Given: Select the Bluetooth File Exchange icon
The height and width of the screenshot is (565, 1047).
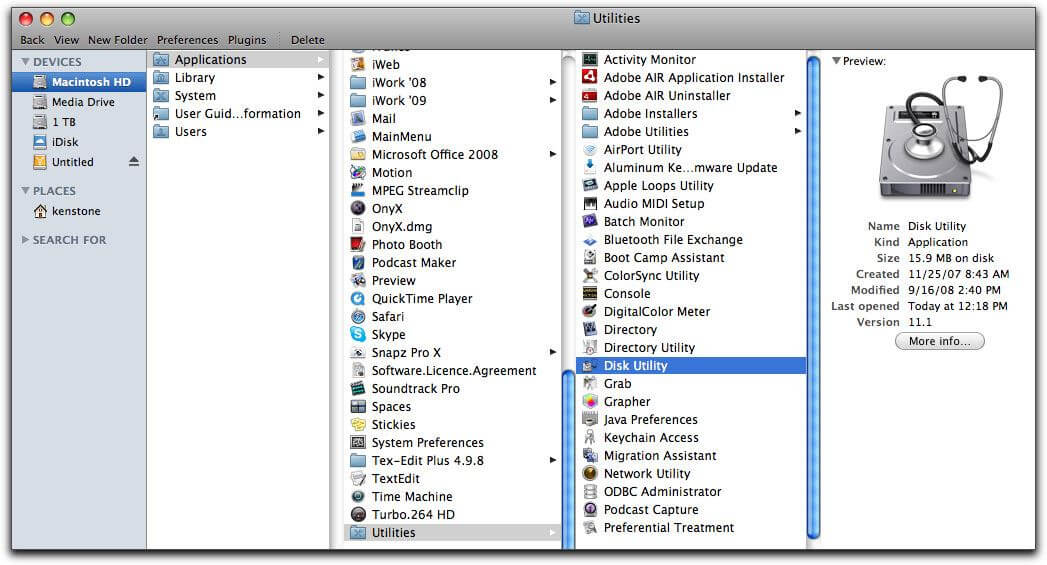Looking at the screenshot, I should click(590, 240).
